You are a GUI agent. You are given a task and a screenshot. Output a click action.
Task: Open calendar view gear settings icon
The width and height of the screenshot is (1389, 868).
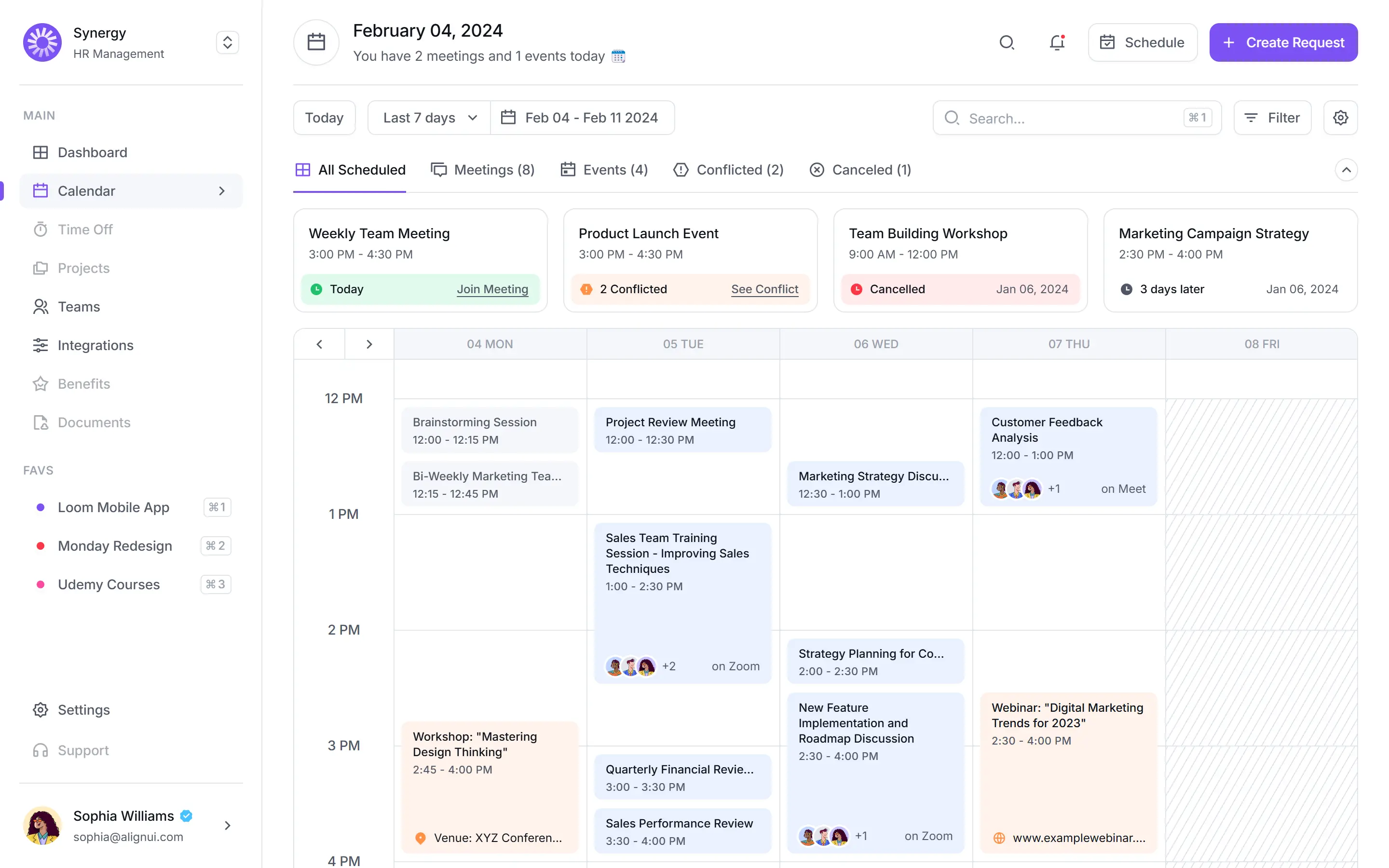point(1340,118)
